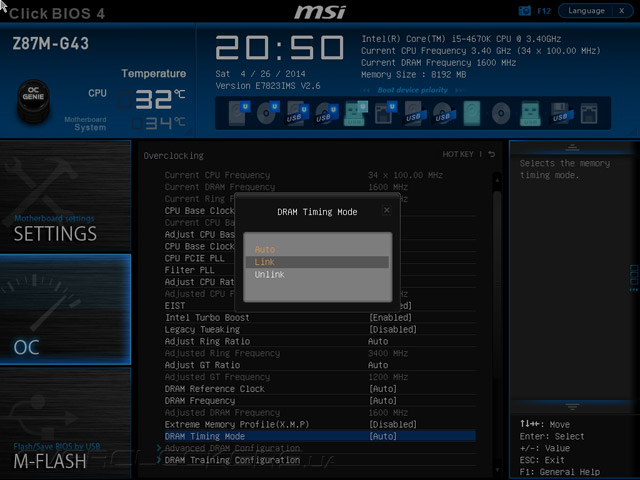The image size is (640, 480).
Task: Select the non-UEFI USB optical disc icon
Action: (x=444, y=113)
